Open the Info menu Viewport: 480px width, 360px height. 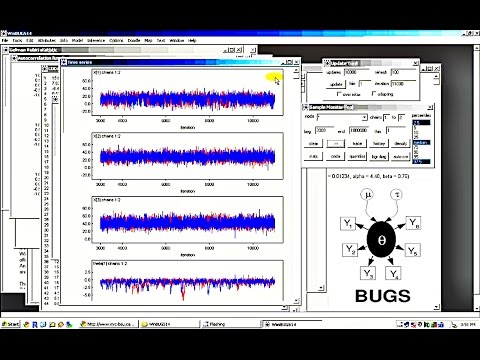pos(64,40)
